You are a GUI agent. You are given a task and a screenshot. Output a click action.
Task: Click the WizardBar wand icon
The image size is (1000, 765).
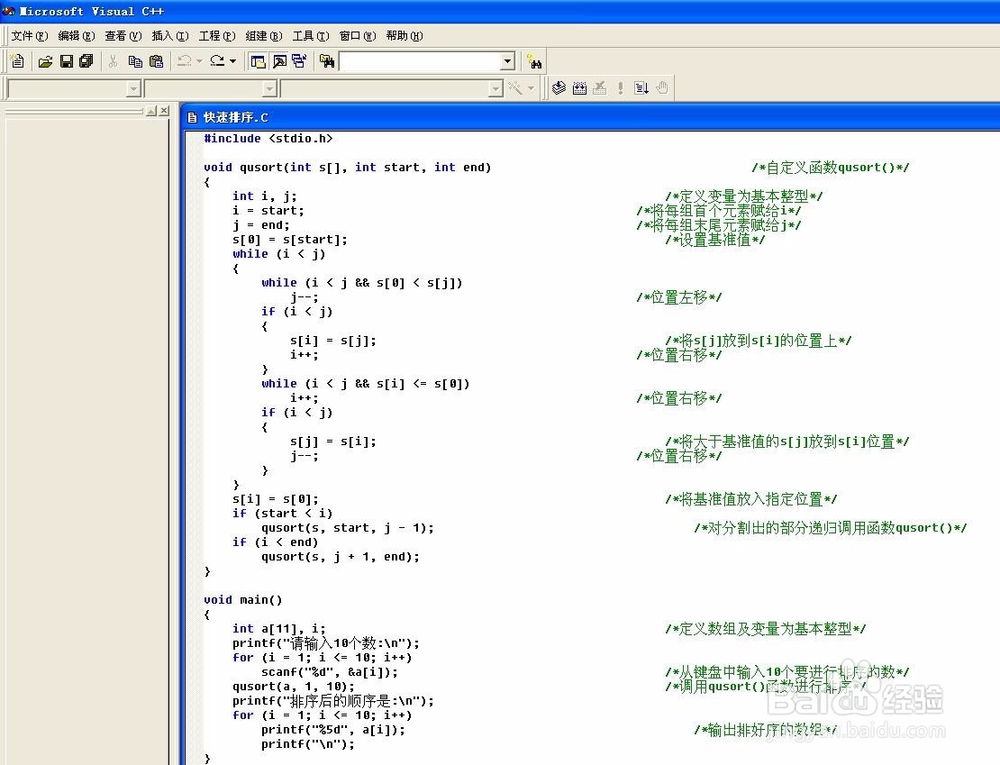(x=515, y=88)
